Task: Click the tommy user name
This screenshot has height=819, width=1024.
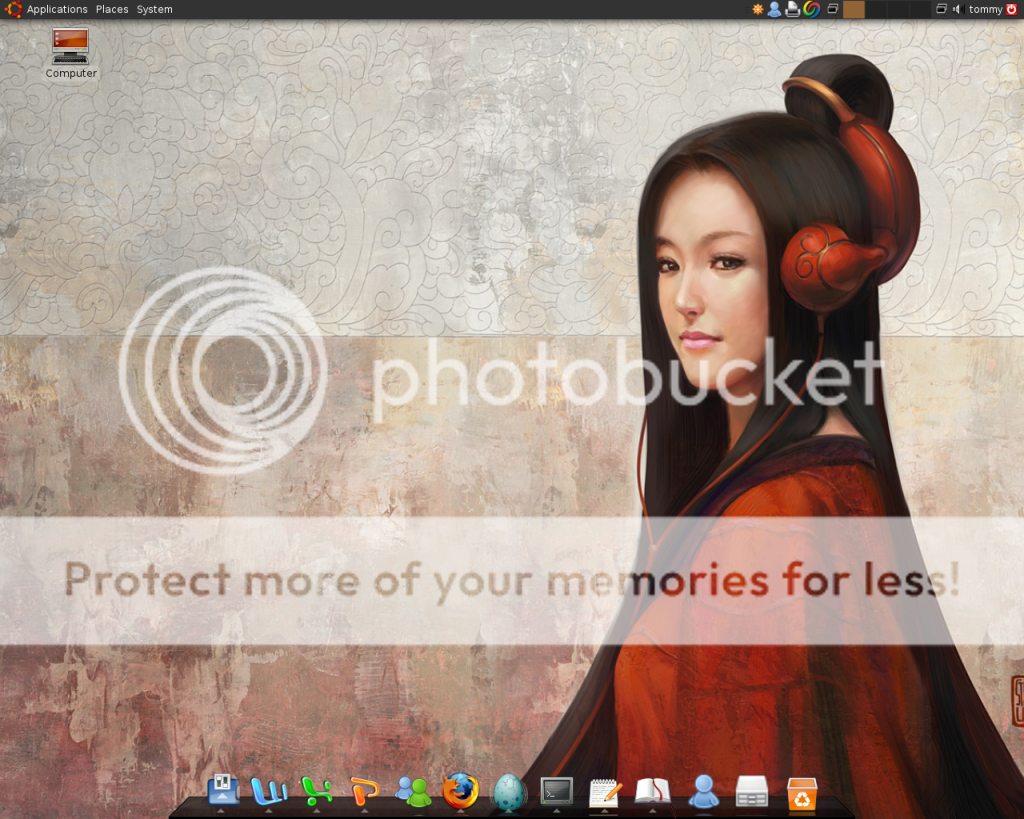Action: [x=985, y=9]
